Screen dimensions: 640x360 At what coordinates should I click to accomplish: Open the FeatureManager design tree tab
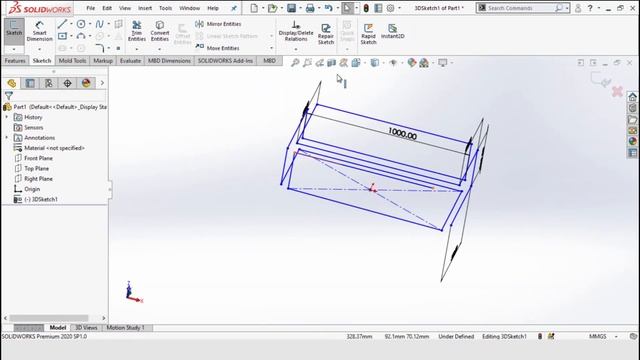point(11,83)
